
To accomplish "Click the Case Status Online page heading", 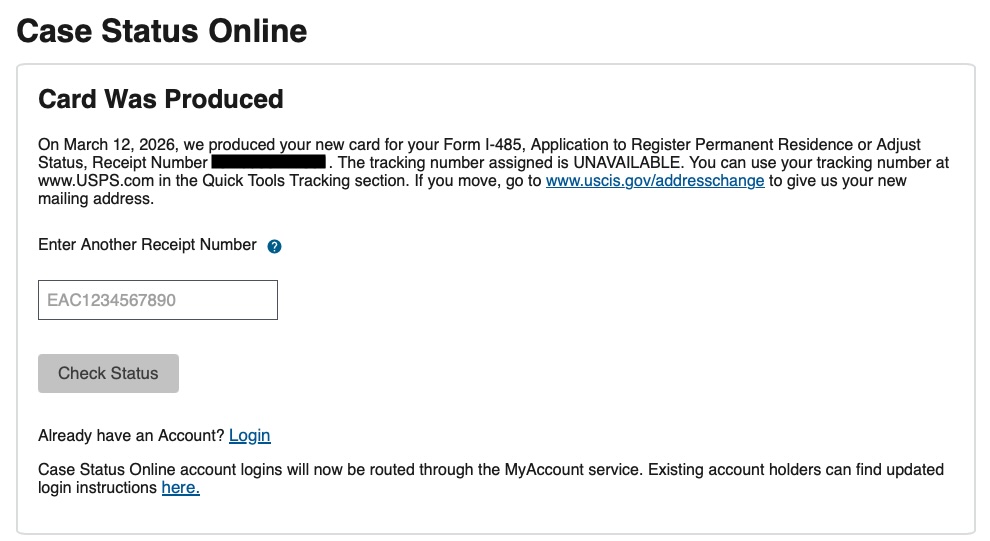I will click(x=162, y=31).
